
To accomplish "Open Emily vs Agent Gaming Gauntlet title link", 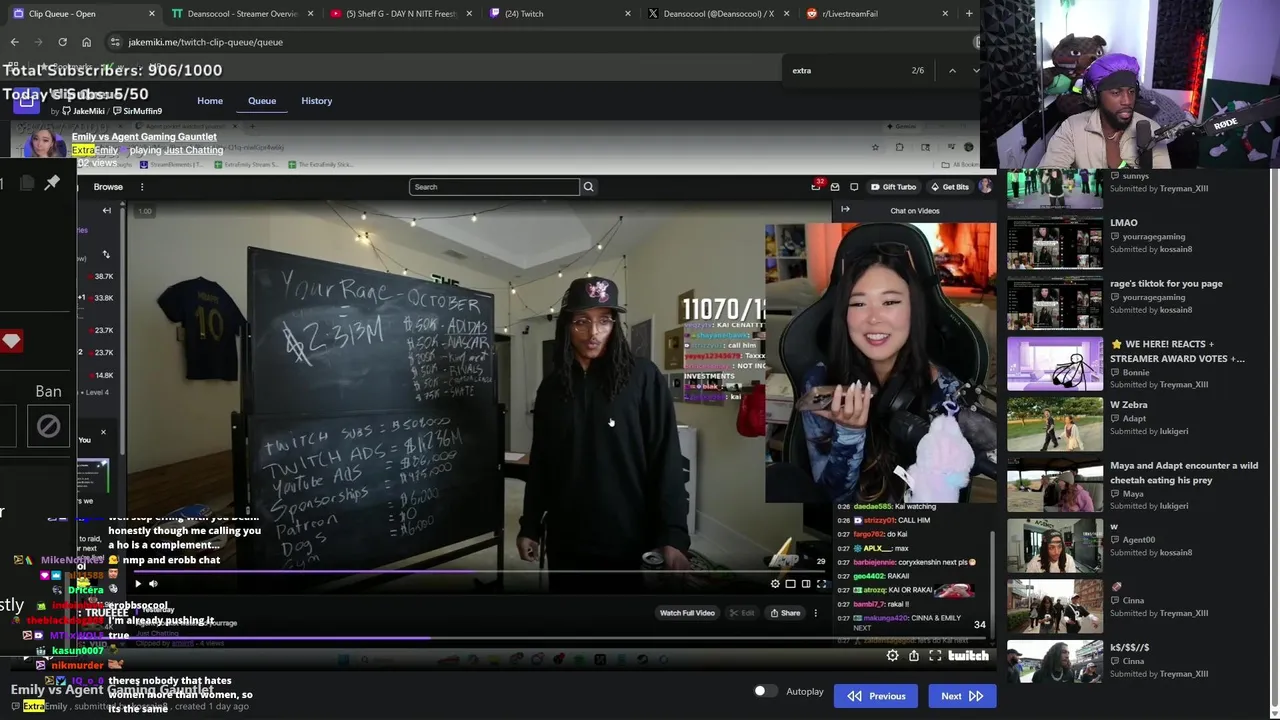I will click(144, 136).
